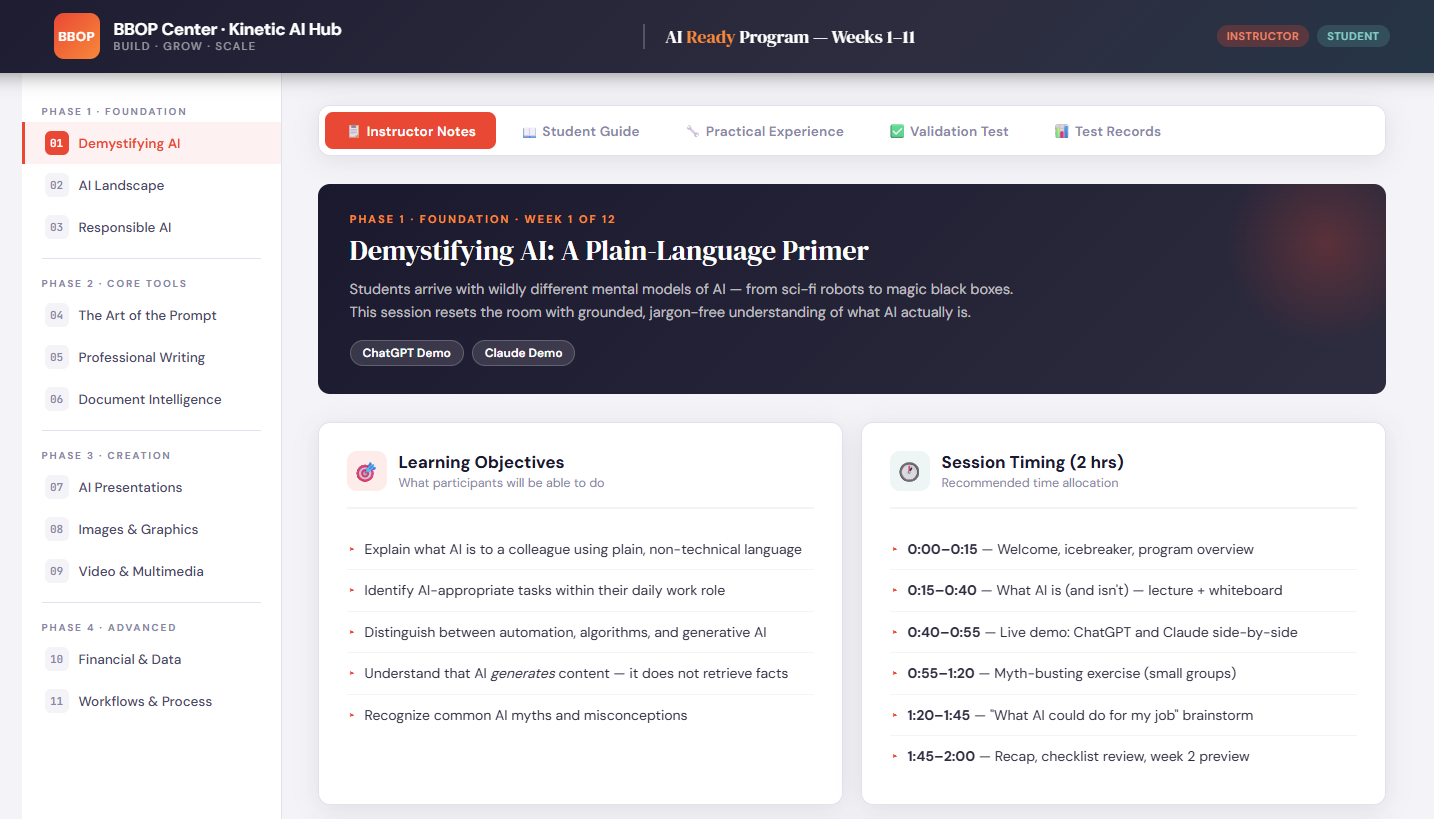1434x819 pixels.
Task: Click the notes icon in Instructor Notes tab
Action: (x=353, y=131)
